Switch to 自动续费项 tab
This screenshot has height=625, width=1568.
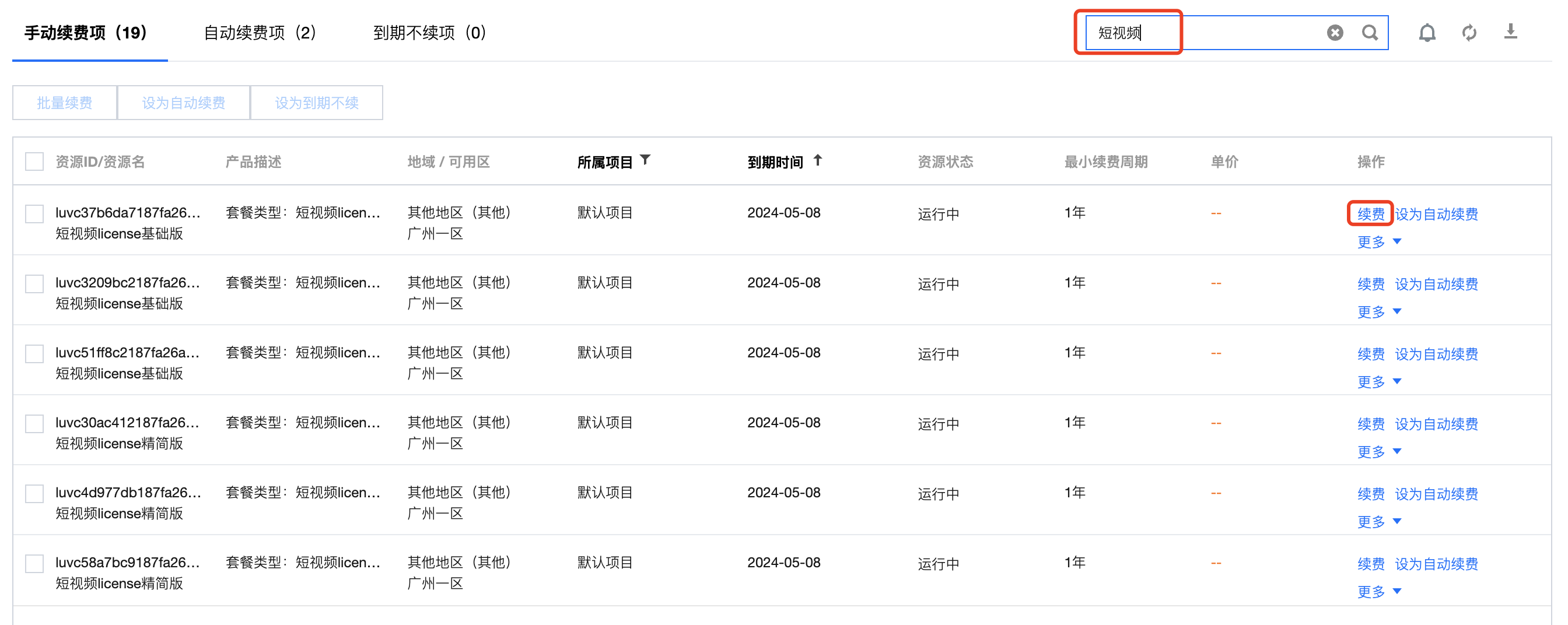[260, 33]
